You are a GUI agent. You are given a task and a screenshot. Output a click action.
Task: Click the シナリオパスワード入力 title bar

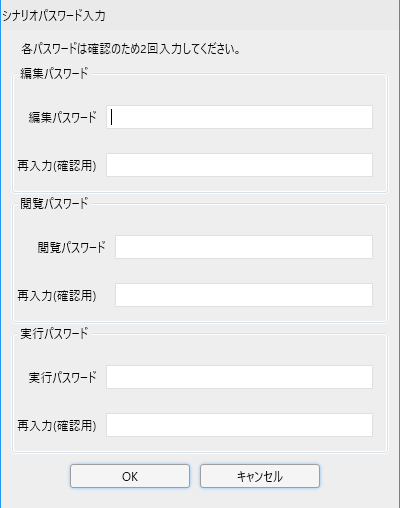[200, 15]
